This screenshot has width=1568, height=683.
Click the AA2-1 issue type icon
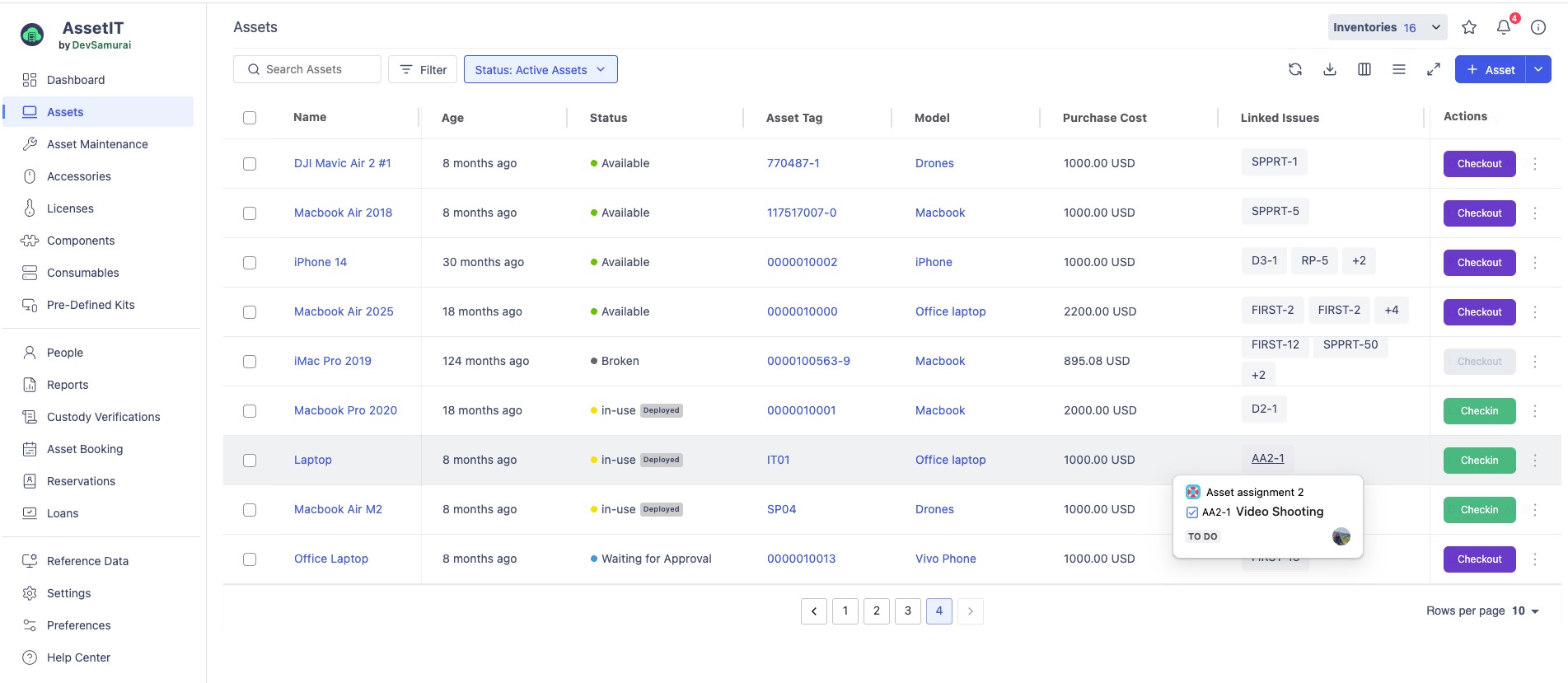pyautogui.click(x=1192, y=512)
